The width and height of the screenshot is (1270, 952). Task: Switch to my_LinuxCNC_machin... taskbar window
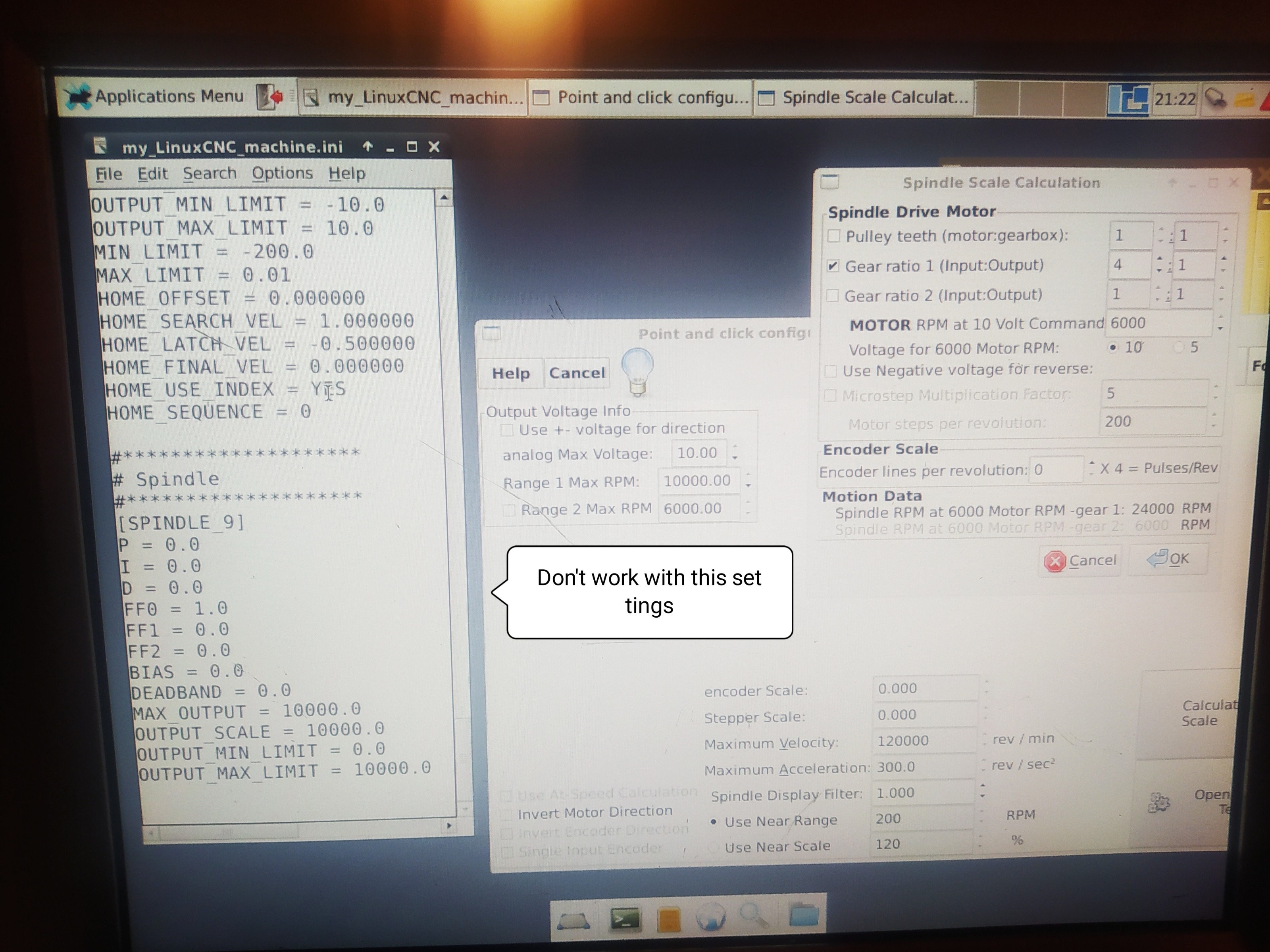pos(413,98)
